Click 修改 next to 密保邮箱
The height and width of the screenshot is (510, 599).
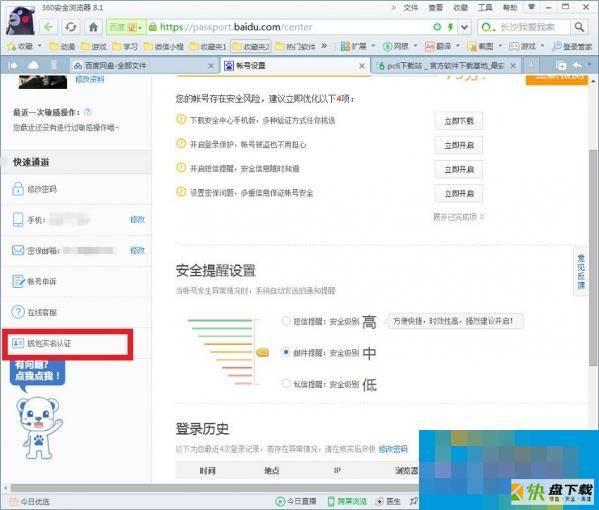click(137, 251)
